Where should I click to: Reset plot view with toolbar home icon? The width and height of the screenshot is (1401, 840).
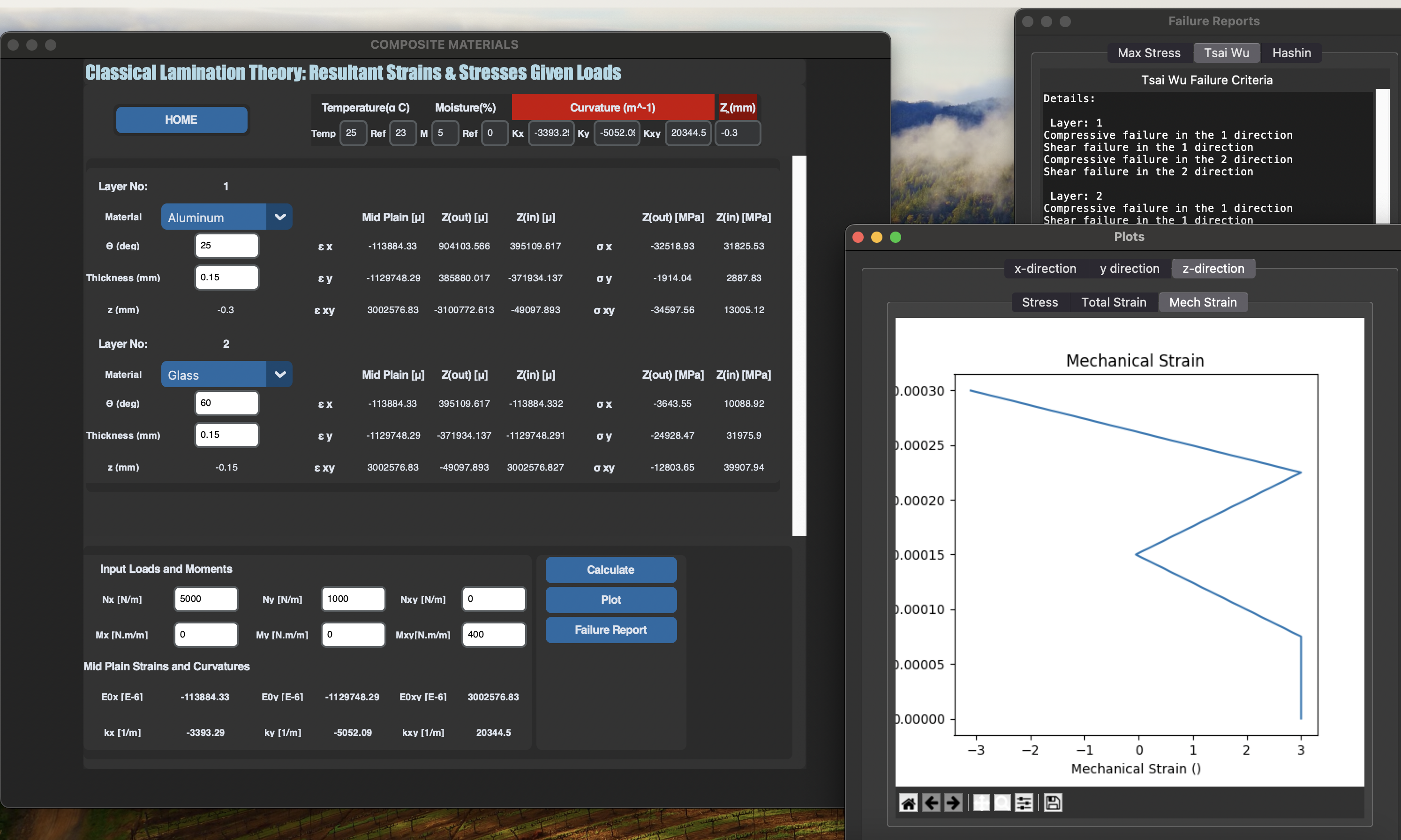909,802
